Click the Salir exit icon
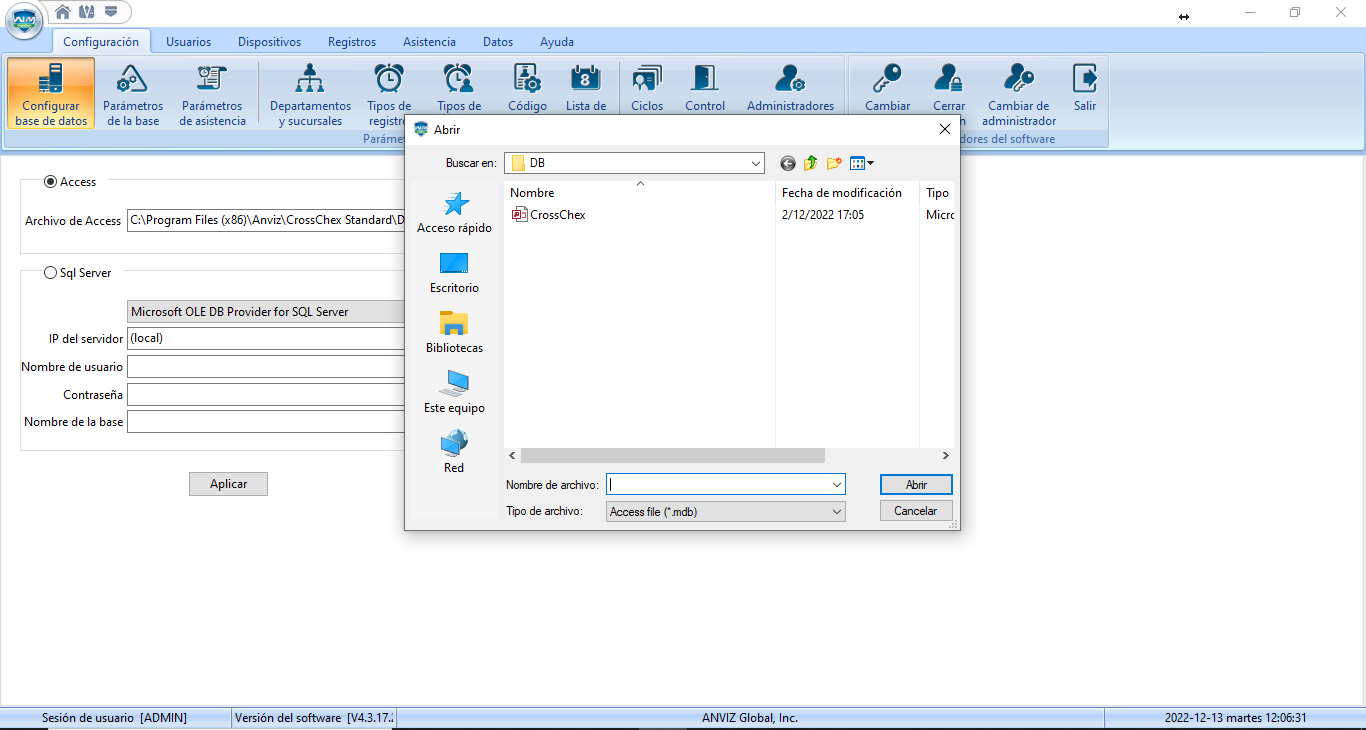1366x730 pixels. 1085,78
